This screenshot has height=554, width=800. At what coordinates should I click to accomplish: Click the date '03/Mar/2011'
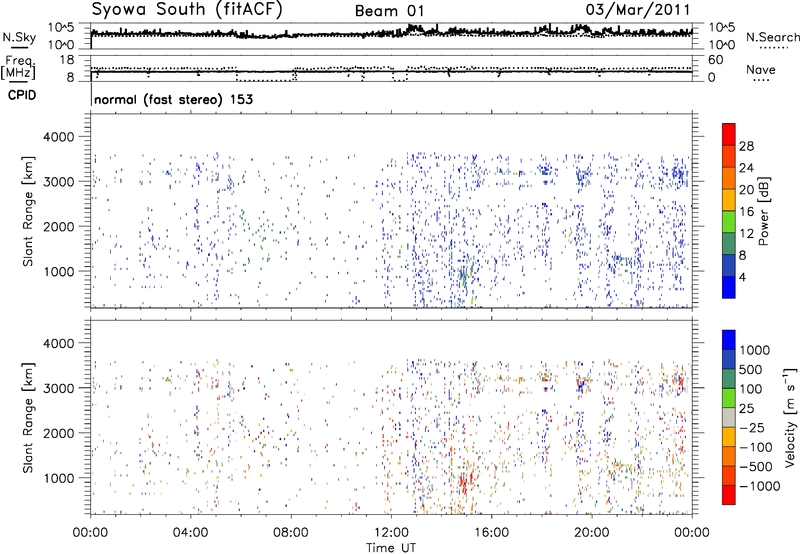[x=638, y=10]
